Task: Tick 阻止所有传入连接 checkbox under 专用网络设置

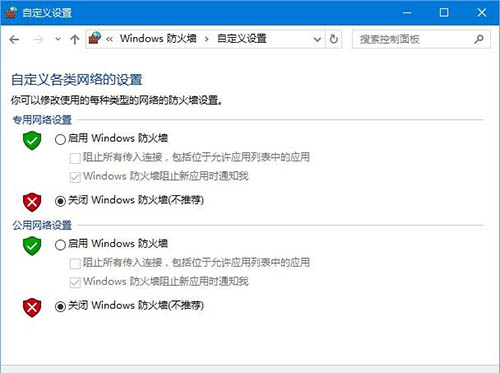Action: pyautogui.click(x=75, y=158)
